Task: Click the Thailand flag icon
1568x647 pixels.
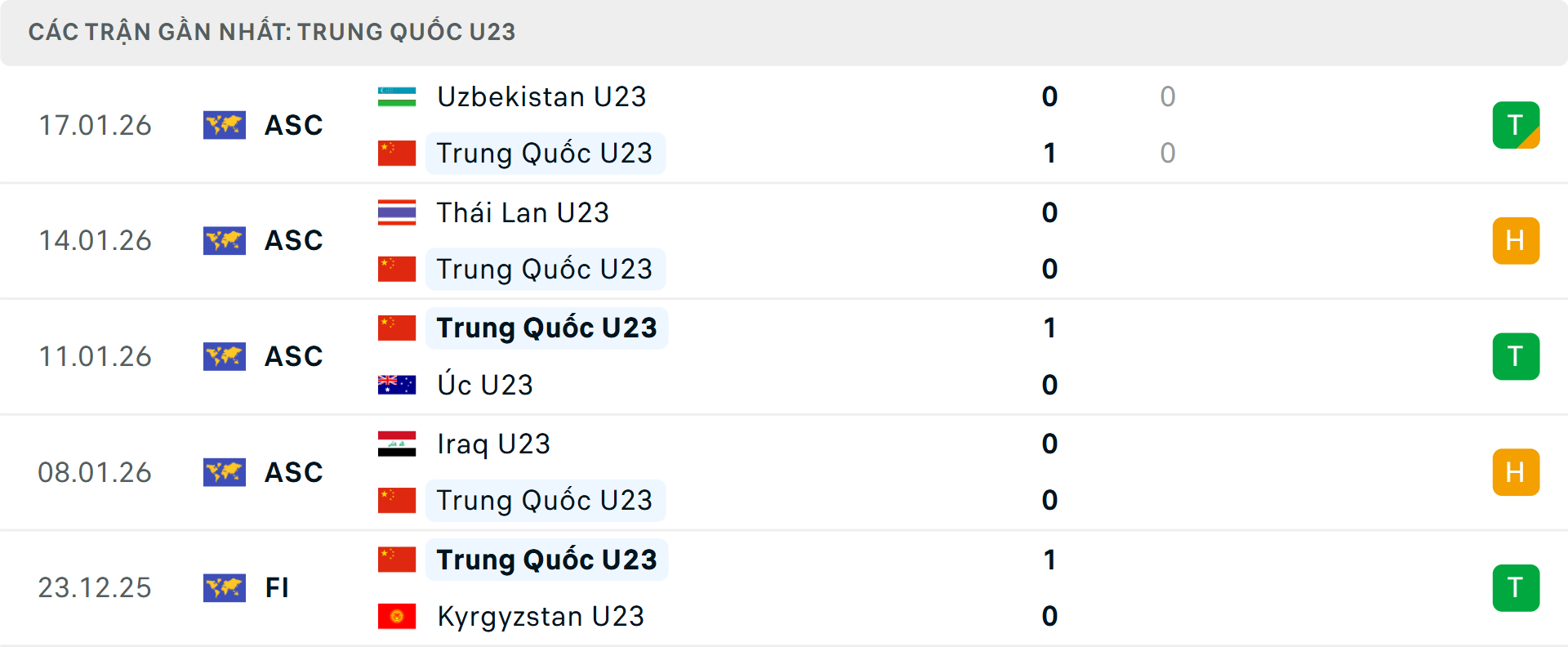Action: tap(397, 212)
